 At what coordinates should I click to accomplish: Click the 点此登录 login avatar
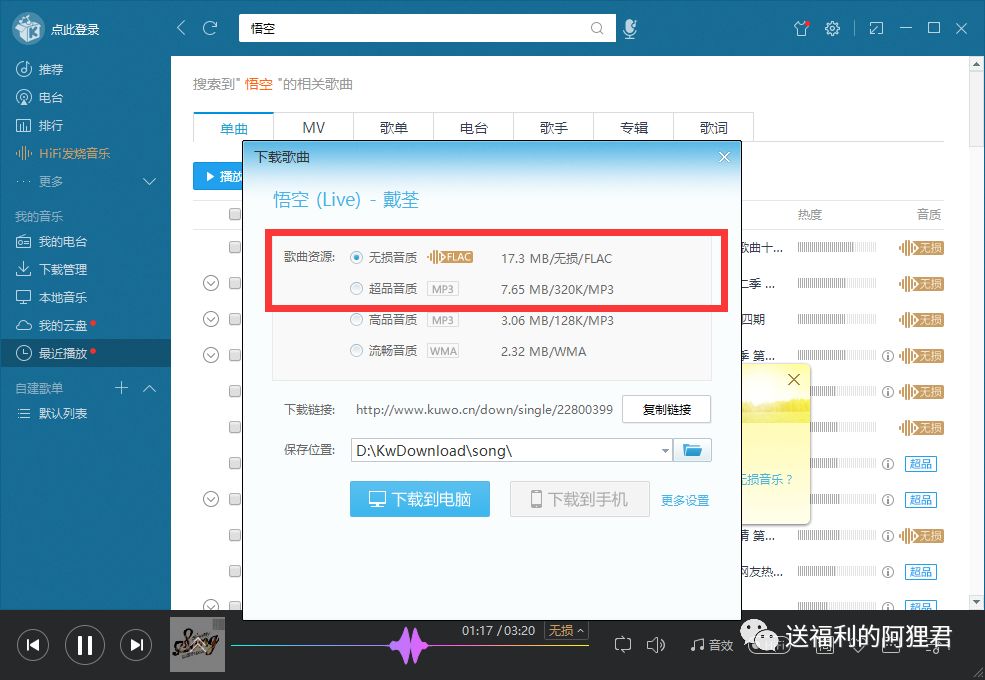point(28,28)
